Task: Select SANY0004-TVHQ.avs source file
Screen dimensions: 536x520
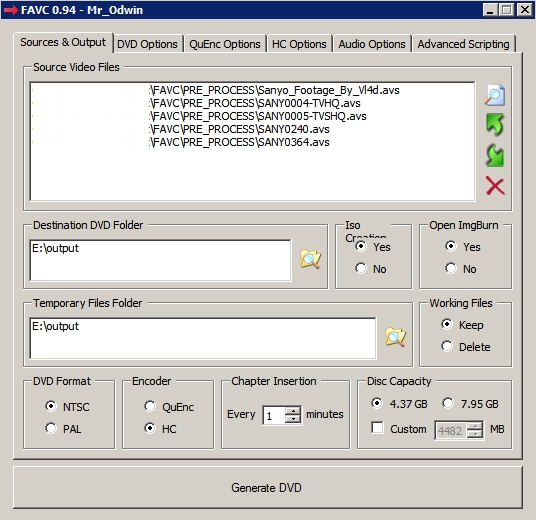Action: click(x=252, y=103)
